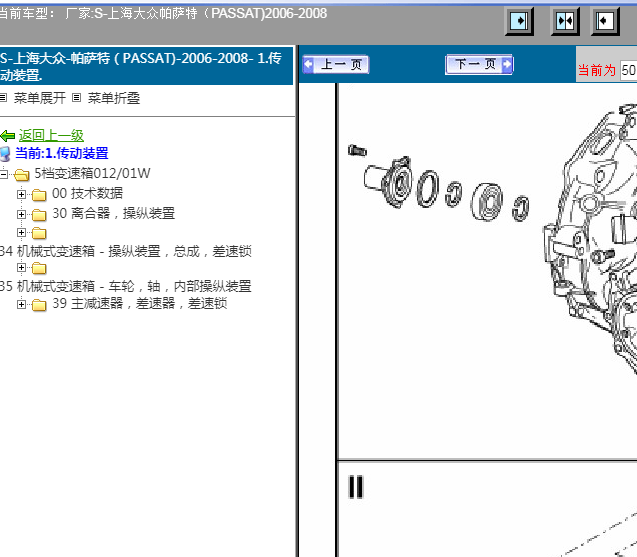Click folder icon of 30 离合器

tap(39, 215)
